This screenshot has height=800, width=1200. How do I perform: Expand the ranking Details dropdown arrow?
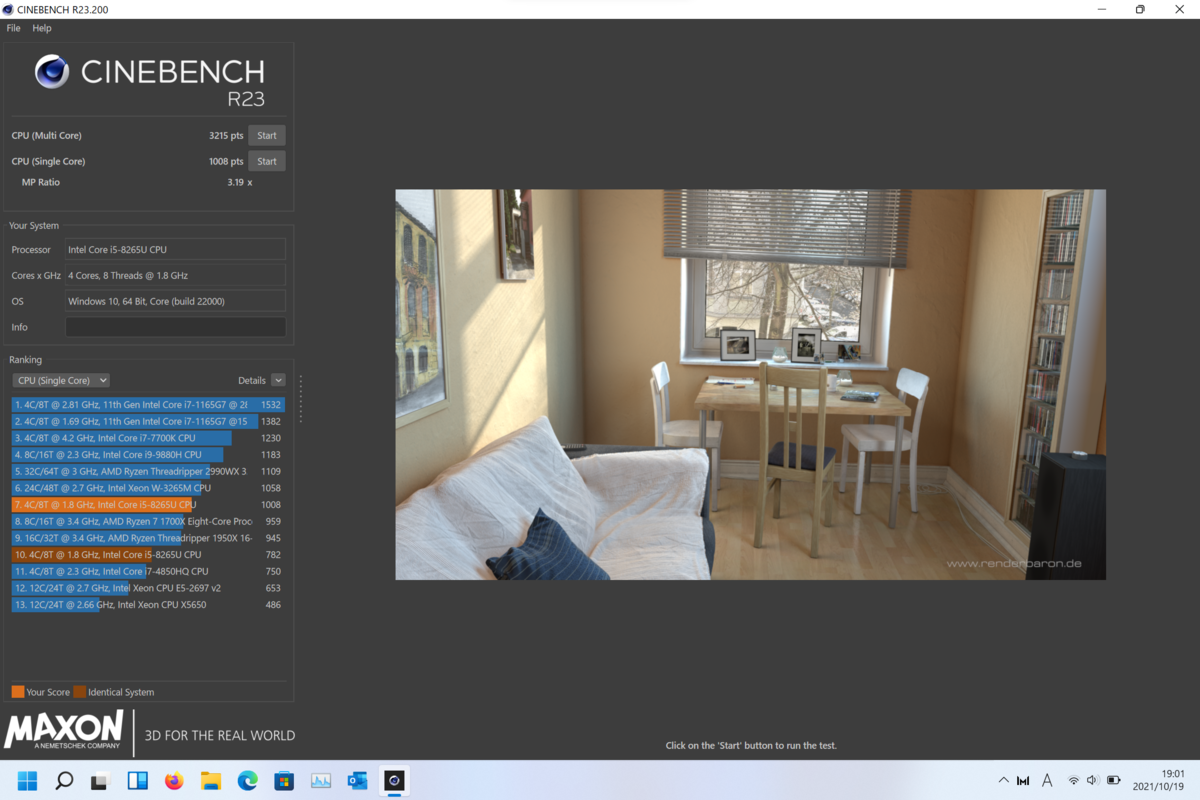tap(278, 380)
